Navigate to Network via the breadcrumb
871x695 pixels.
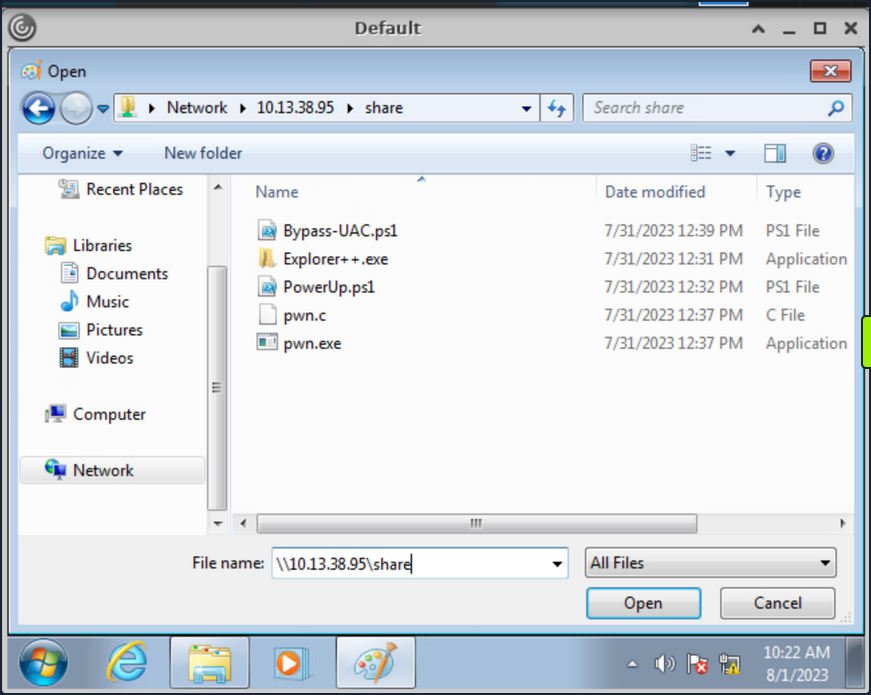pos(197,107)
